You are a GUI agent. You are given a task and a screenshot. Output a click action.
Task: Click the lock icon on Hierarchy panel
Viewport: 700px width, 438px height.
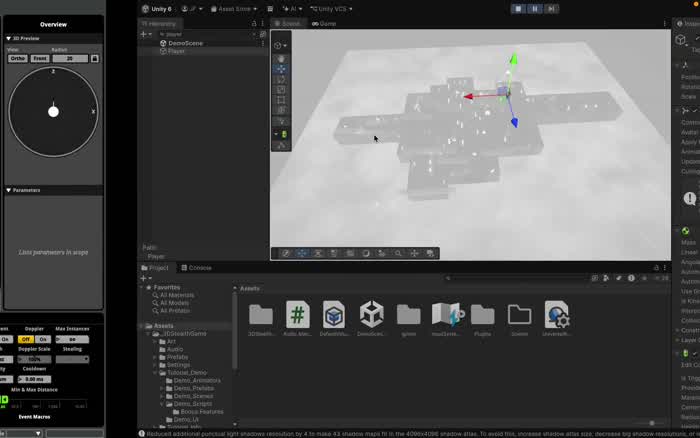click(x=254, y=23)
